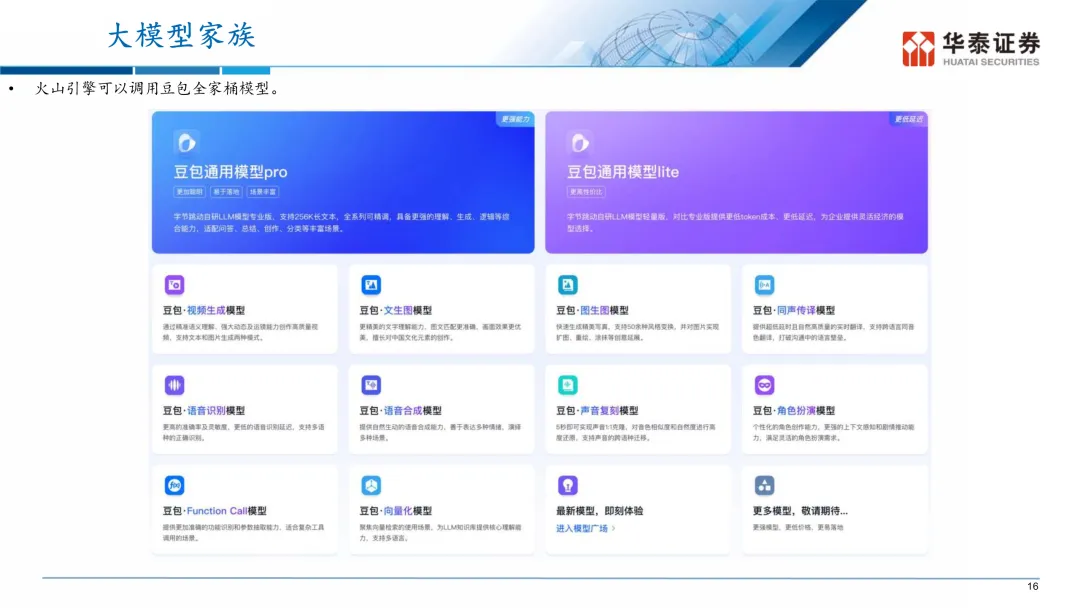Open the 豆包通用模型pro title
The image size is (1080, 608).
point(231,172)
